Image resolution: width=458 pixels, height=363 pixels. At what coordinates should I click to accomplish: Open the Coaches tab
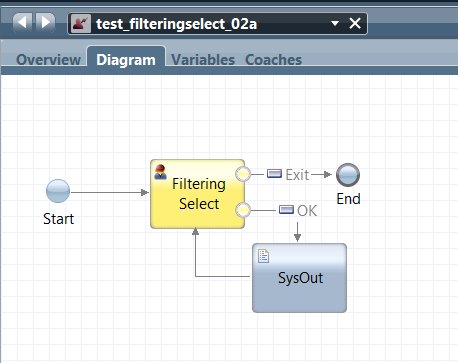(x=274, y=60)
